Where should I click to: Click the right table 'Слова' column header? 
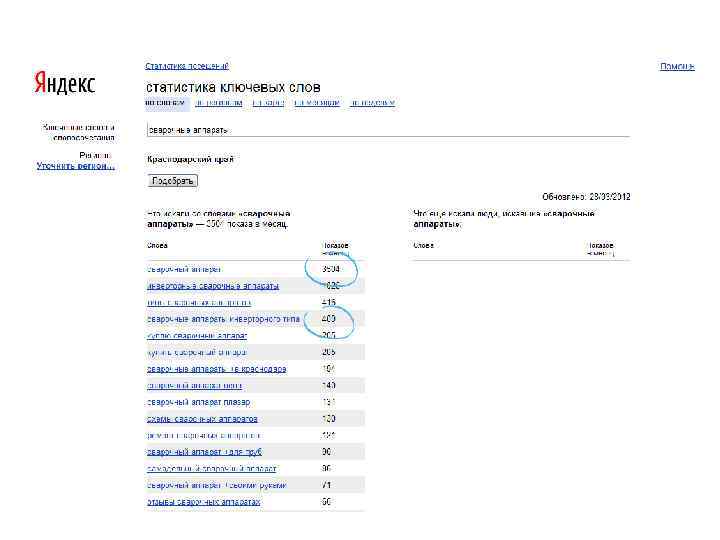click(423, 246)
